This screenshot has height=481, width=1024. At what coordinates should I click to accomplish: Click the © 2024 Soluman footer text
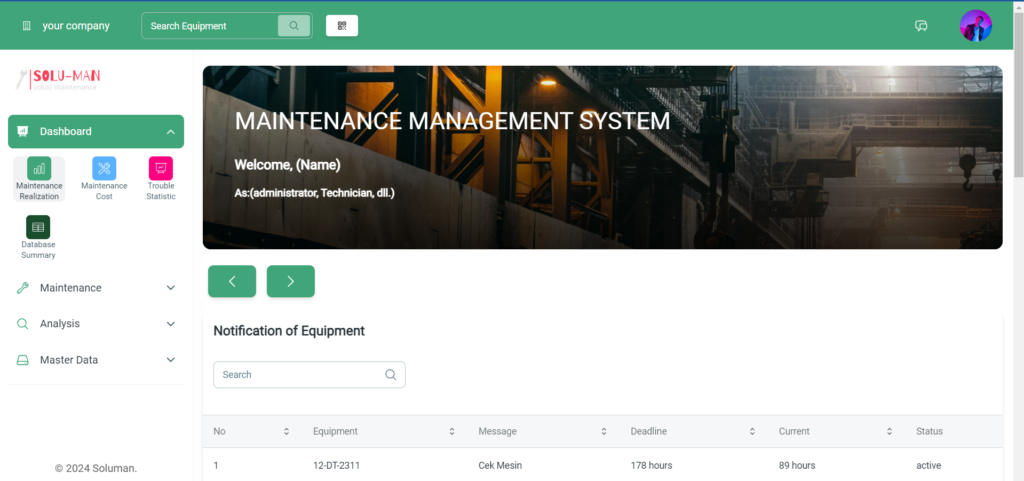(96, 469)
